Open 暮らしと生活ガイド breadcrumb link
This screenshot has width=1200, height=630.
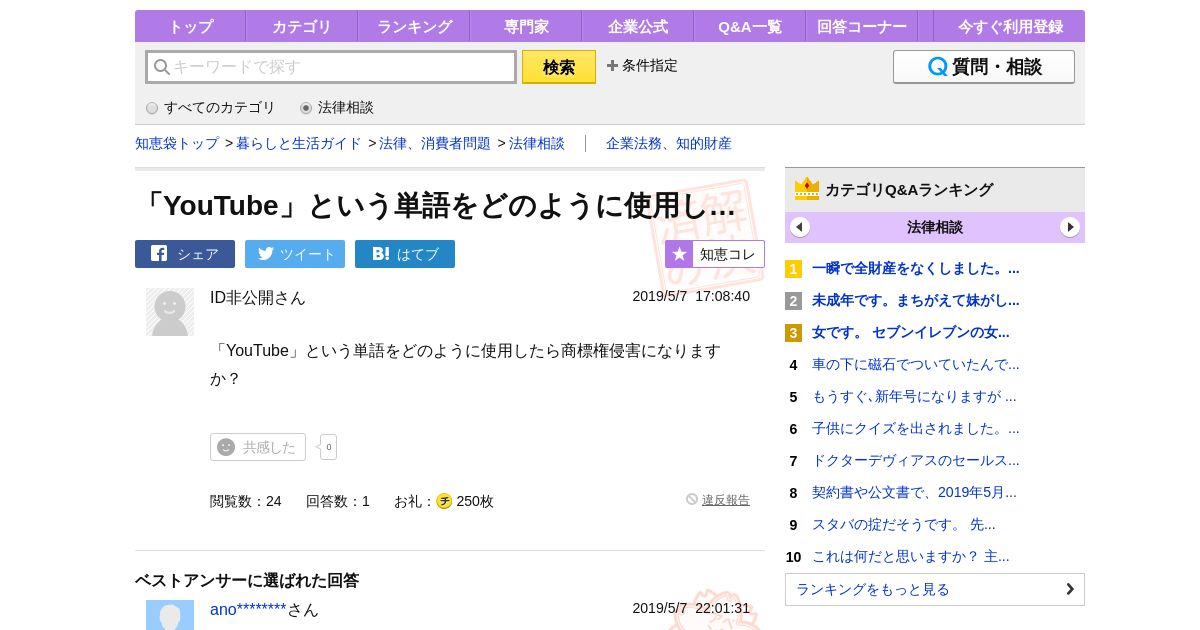(x=299, y=143)
